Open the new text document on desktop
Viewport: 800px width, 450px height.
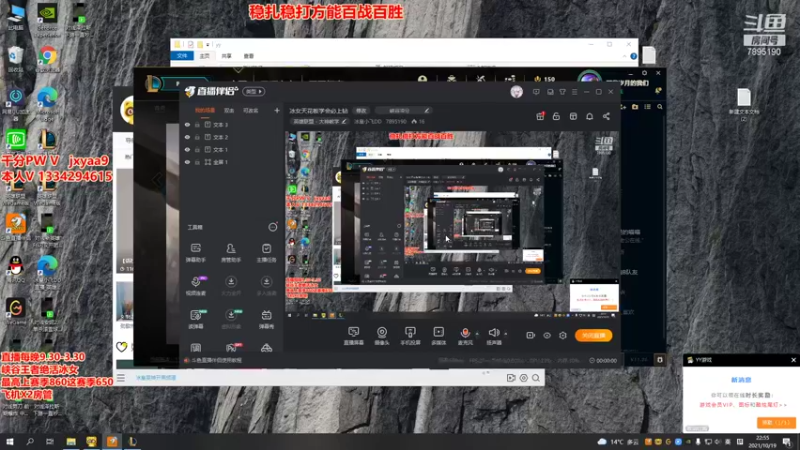744,105
